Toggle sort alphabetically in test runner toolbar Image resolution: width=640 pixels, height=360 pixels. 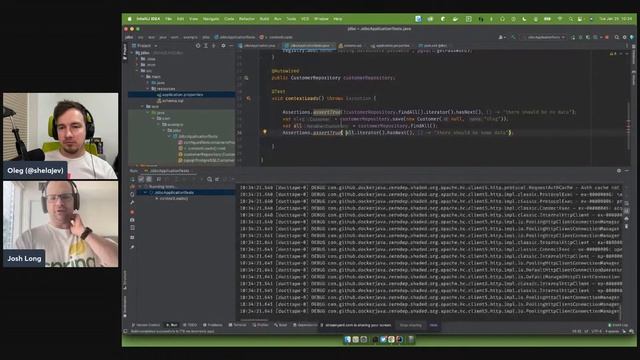(159, 179)
